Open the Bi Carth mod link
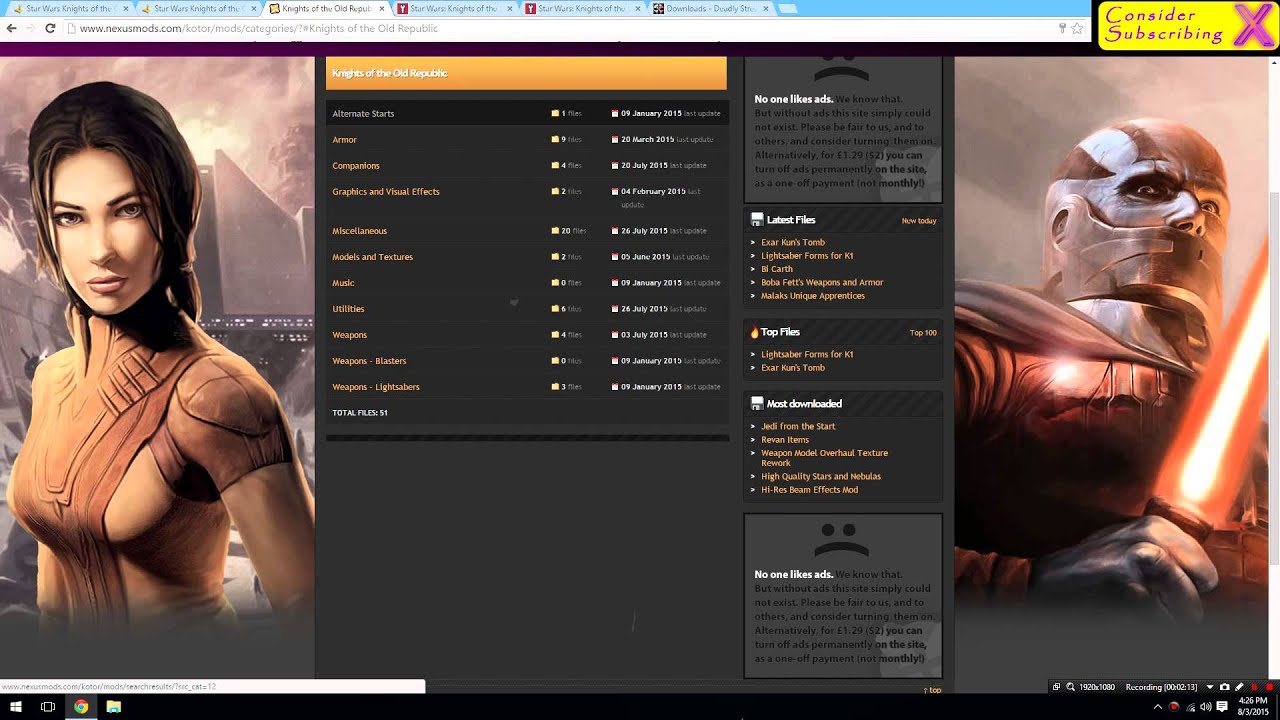Image resolution: width=1280 pixels, height=720 pixels. point(777,269)
